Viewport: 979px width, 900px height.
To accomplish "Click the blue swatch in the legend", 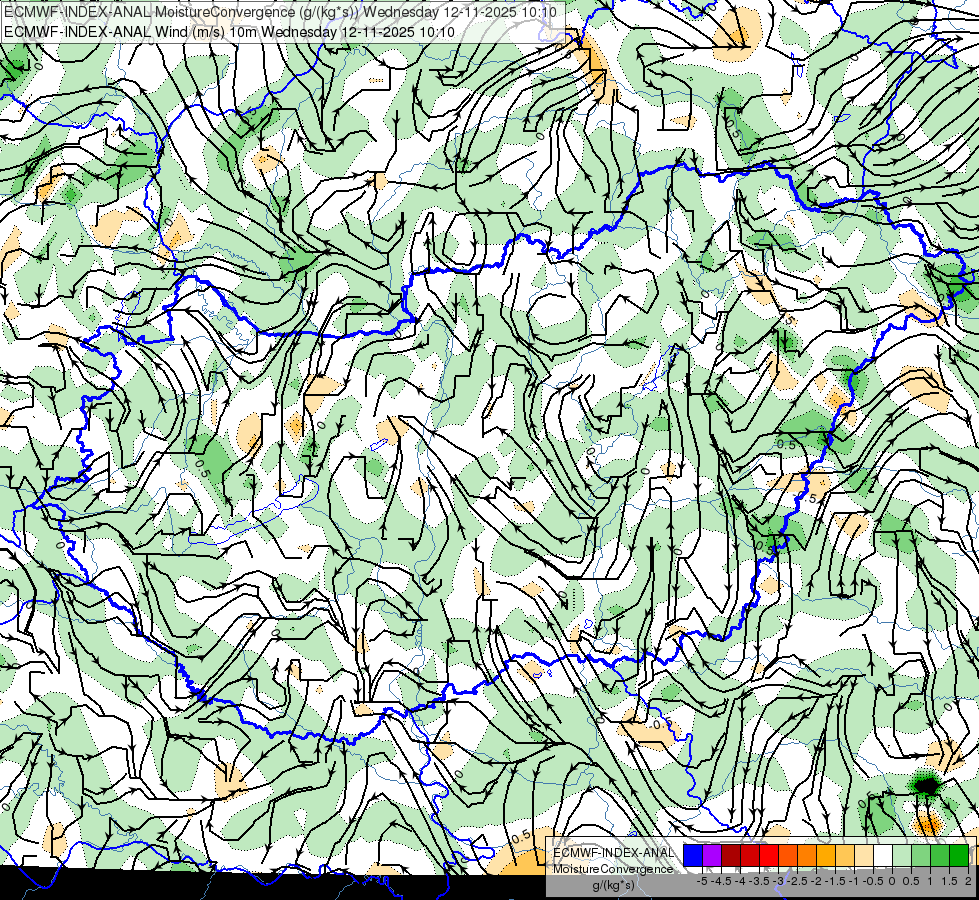I will point(693,856).
